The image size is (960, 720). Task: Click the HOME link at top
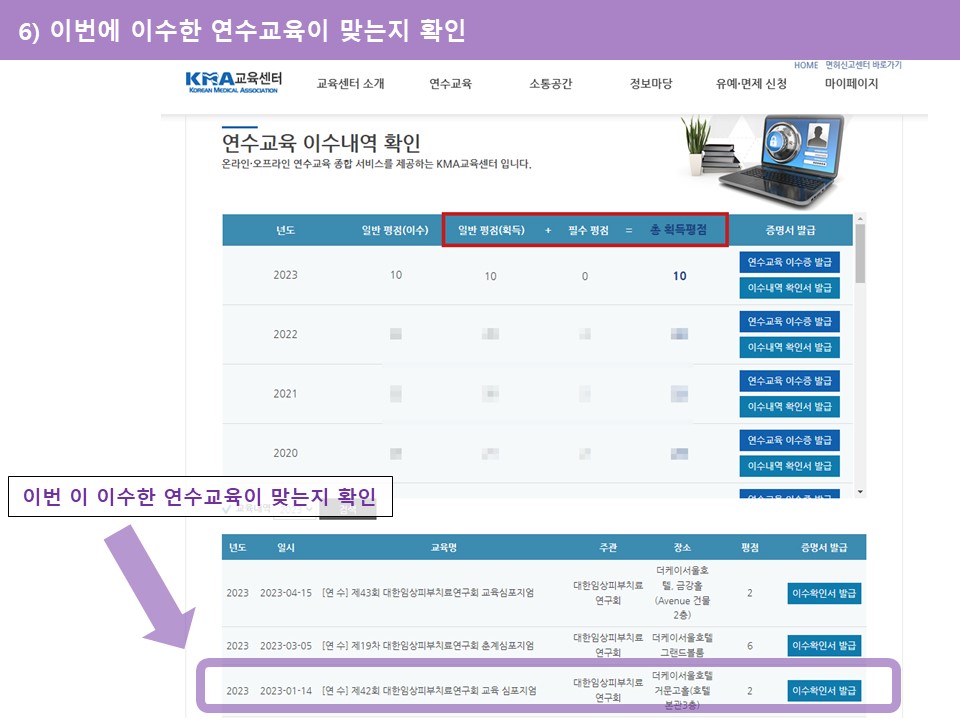pos(805,65)
